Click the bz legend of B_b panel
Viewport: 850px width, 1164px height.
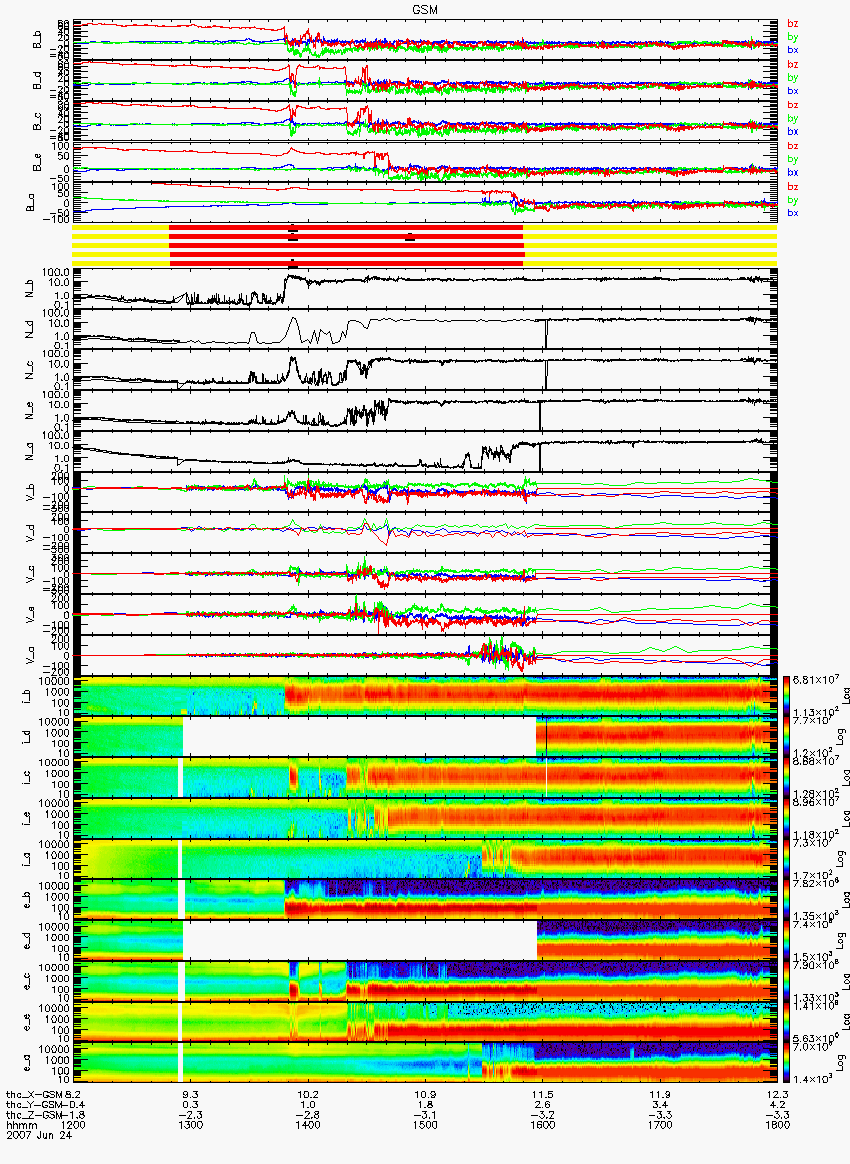(x=793, y=24)
